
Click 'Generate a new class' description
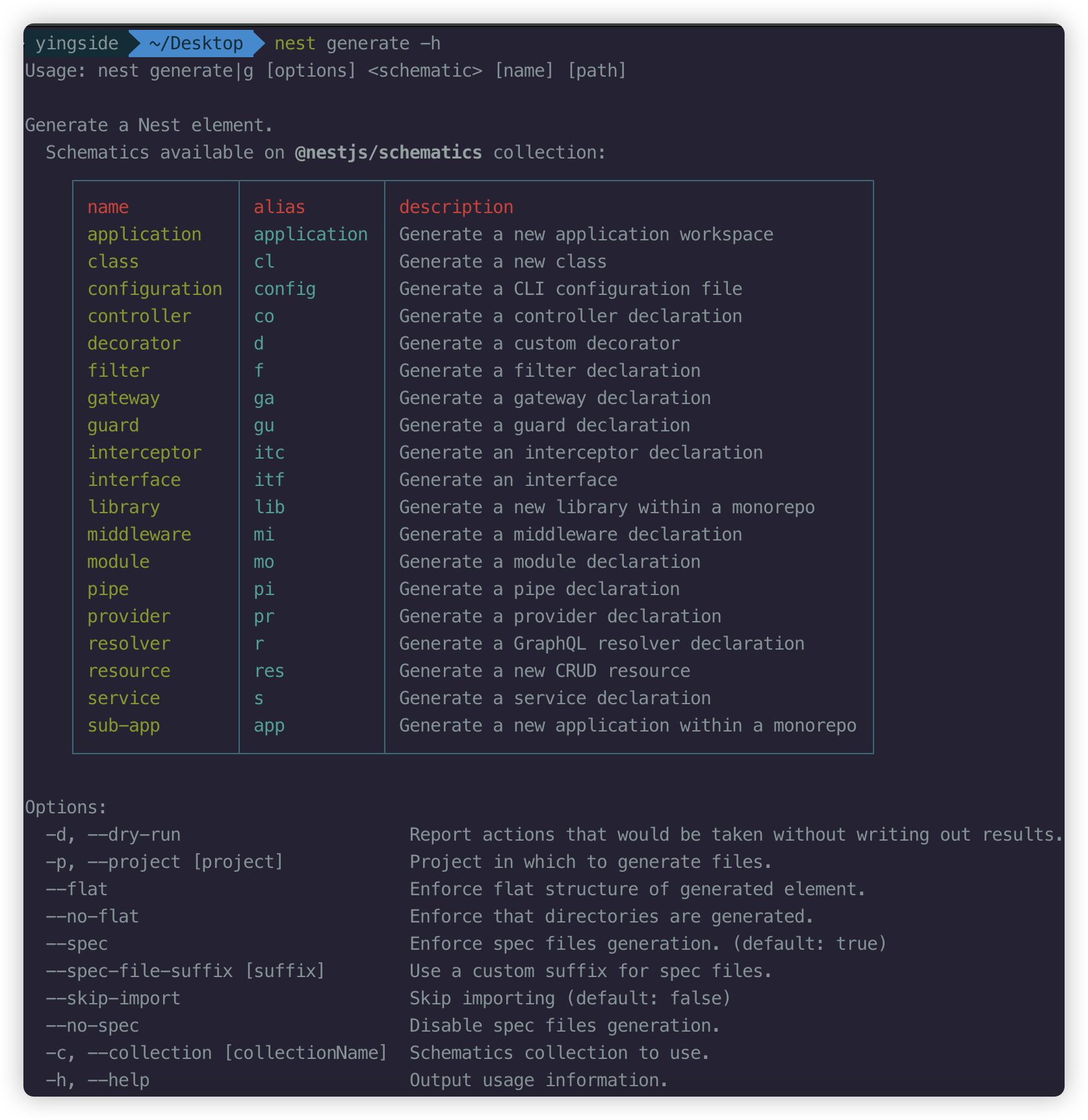pyautogui.click(x=503, y=262)
